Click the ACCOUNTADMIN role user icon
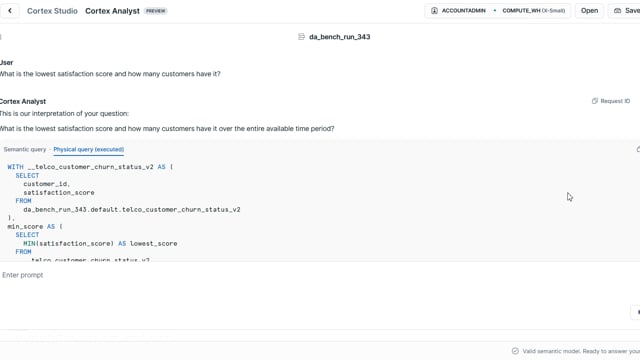 click(x=434, y=11)
